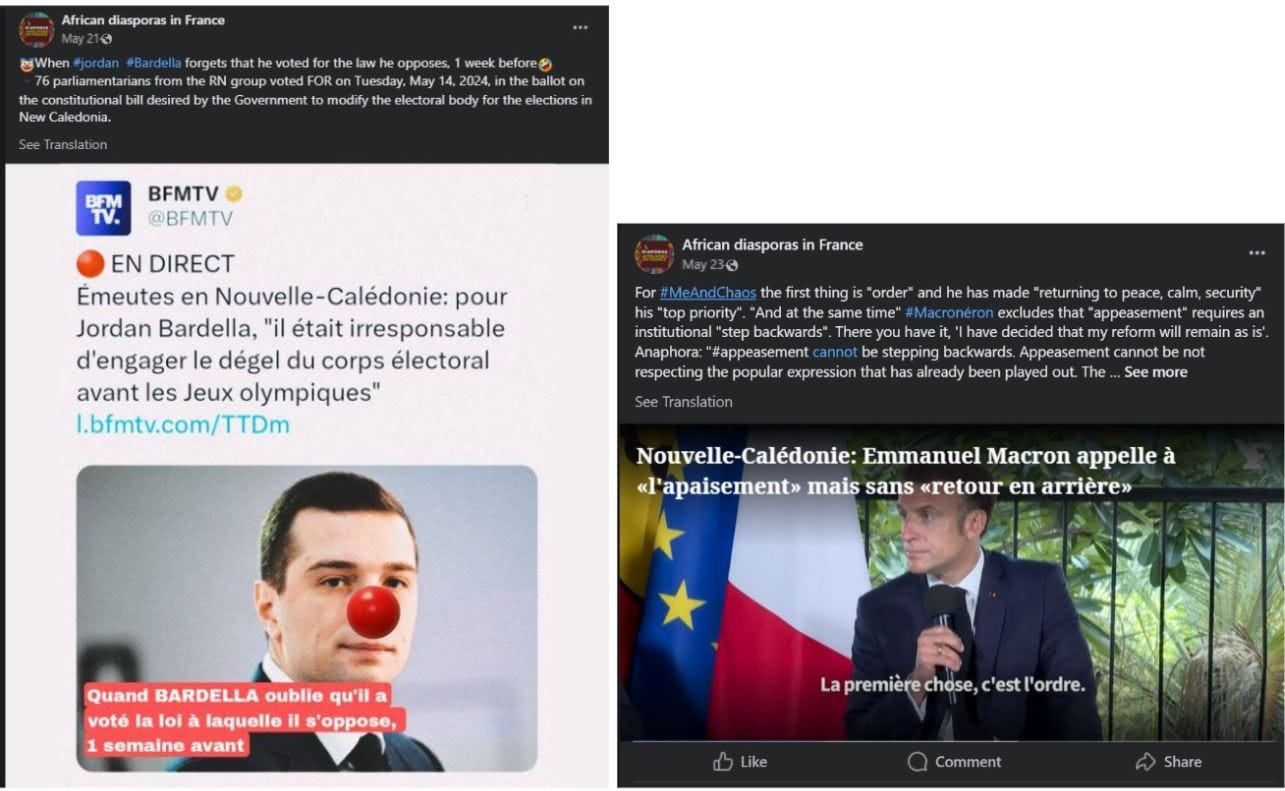Share the Macron post
1285x791 pixels.
1168,762
